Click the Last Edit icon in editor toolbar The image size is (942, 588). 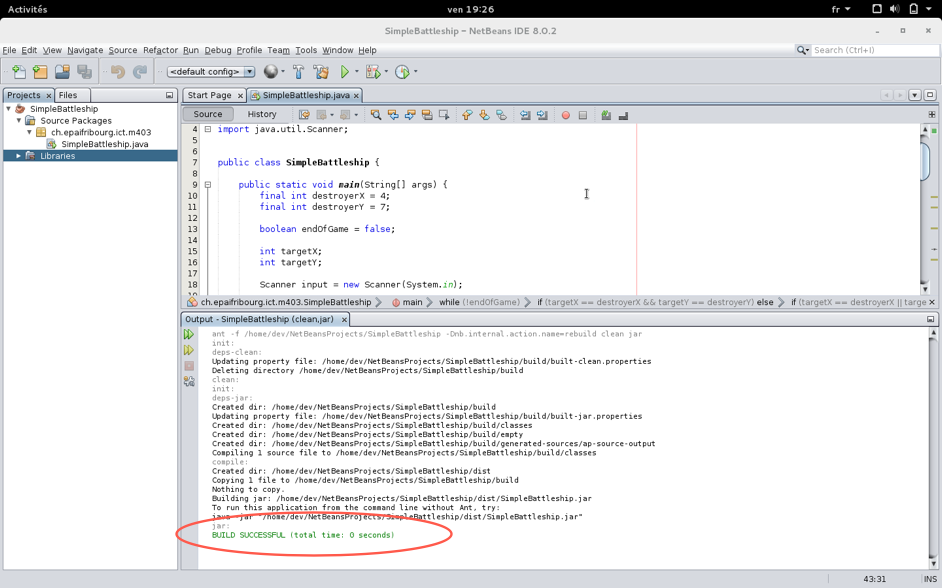tap(305, 115)
